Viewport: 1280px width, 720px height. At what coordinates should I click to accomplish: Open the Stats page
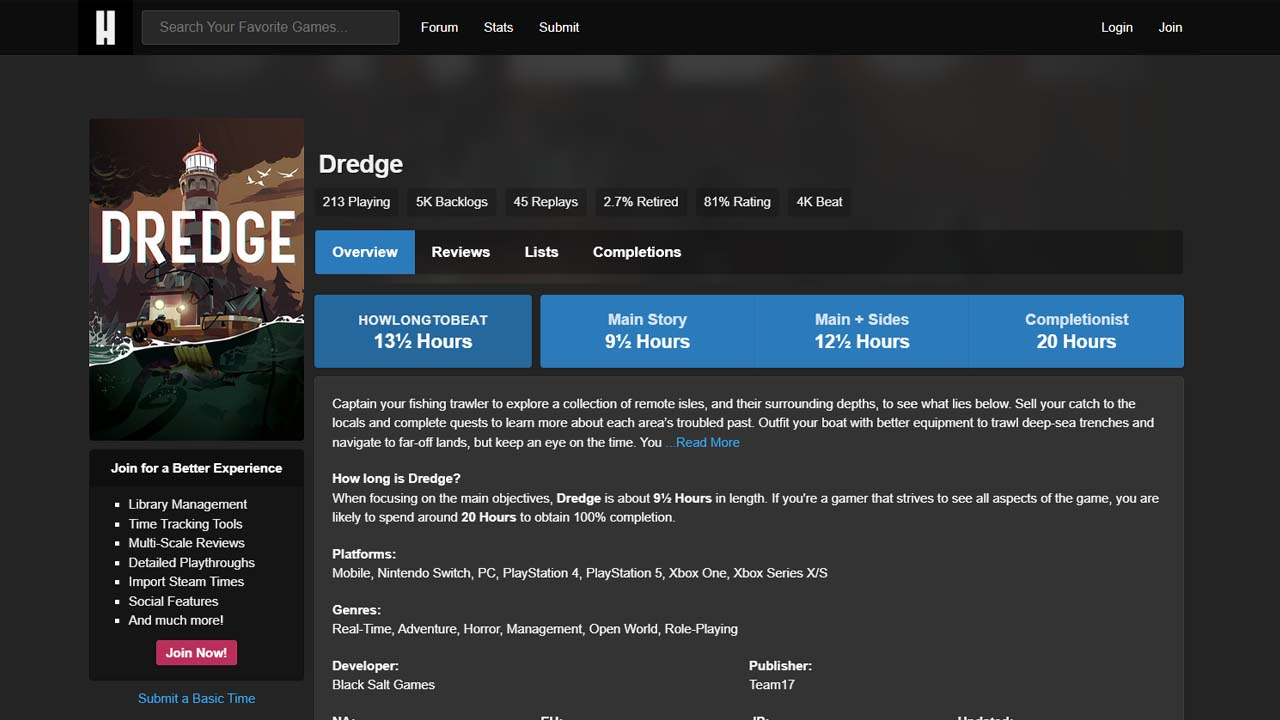498,27
